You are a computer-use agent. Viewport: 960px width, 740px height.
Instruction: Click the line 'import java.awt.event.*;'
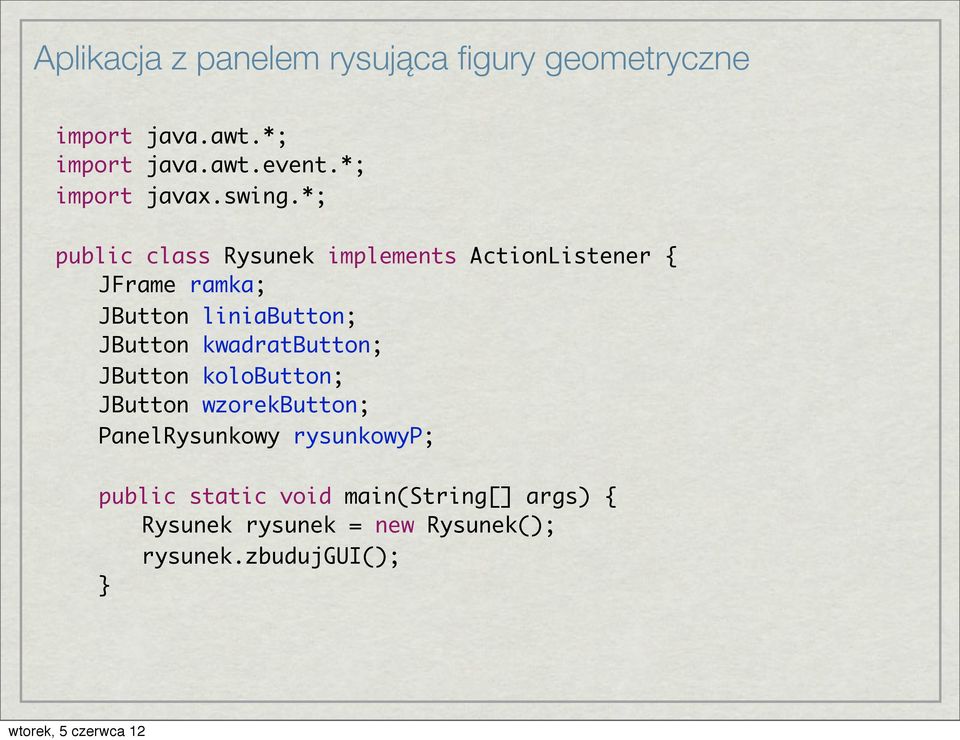click(210, 166)
